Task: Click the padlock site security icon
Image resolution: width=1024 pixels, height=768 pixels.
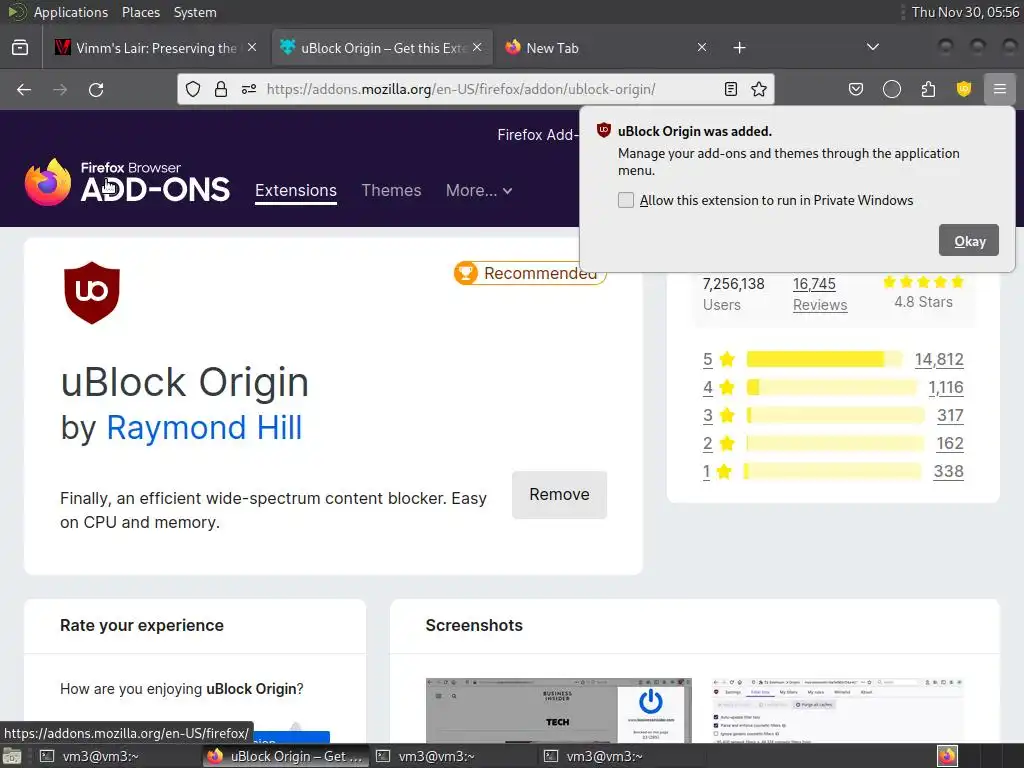Action: (x=221, y=89)
